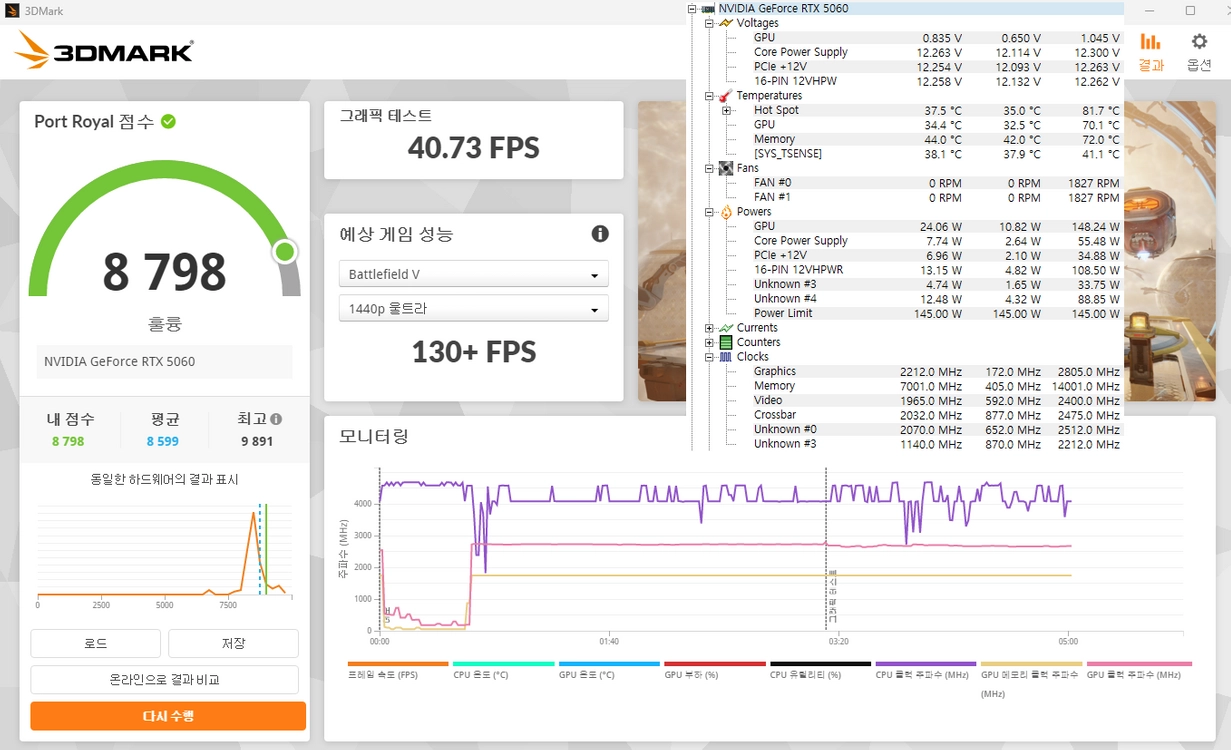This screenshot has width=1231, height=750.
Task: Click the score distribution chart
Action: pos(164,553)
